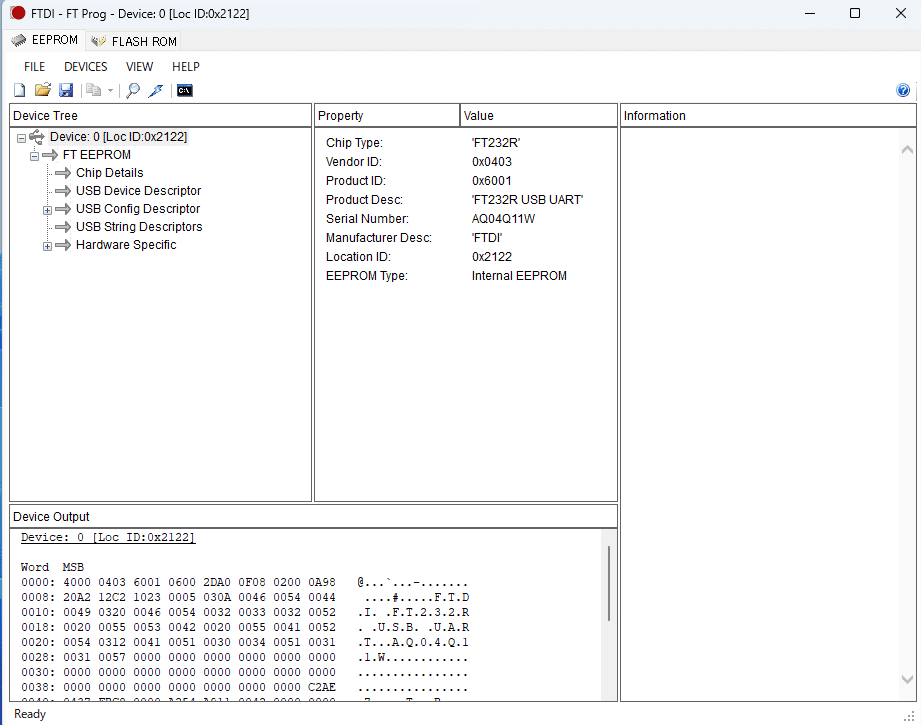Image resolution: width=921 pixels, height=725 pixels.
Task: Click the 'FT232R' chip type value
Action: click(x=496, y=143)
